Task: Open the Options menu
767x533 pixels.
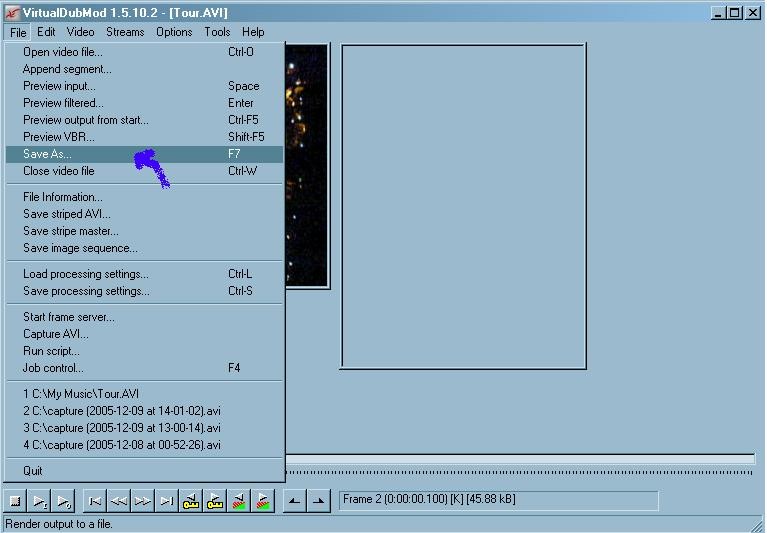Action: click(x=174, y=32)
